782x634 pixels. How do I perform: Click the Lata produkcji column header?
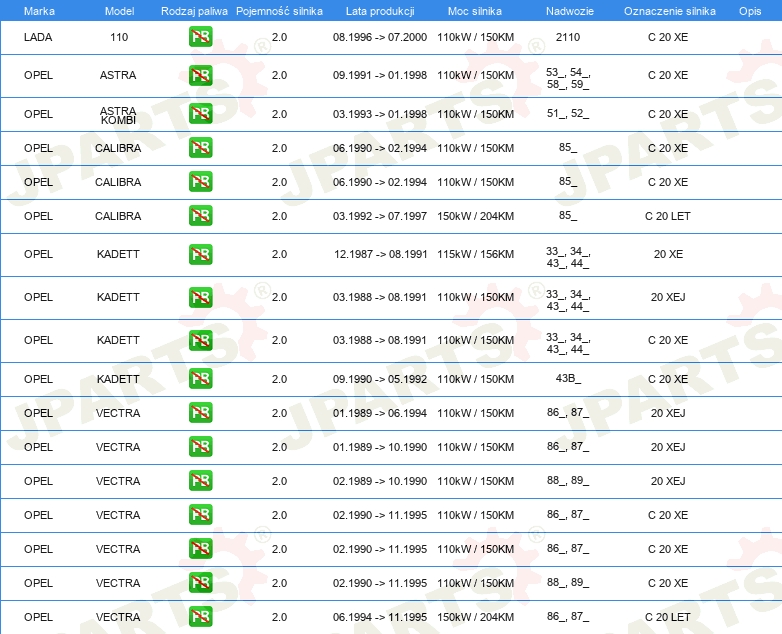tap(380, 11)
